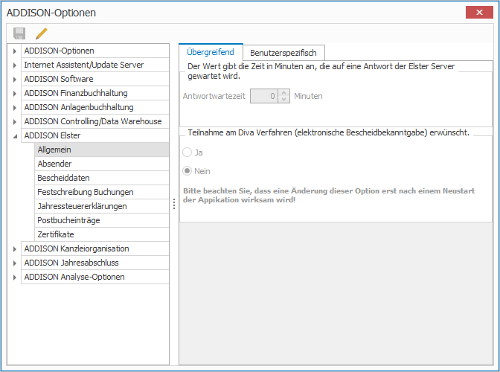The height and width of the screenshot is (372, 500).
Task: Increase Antwortwartezeit with up arrow
Action: click(x=284, y=93)
